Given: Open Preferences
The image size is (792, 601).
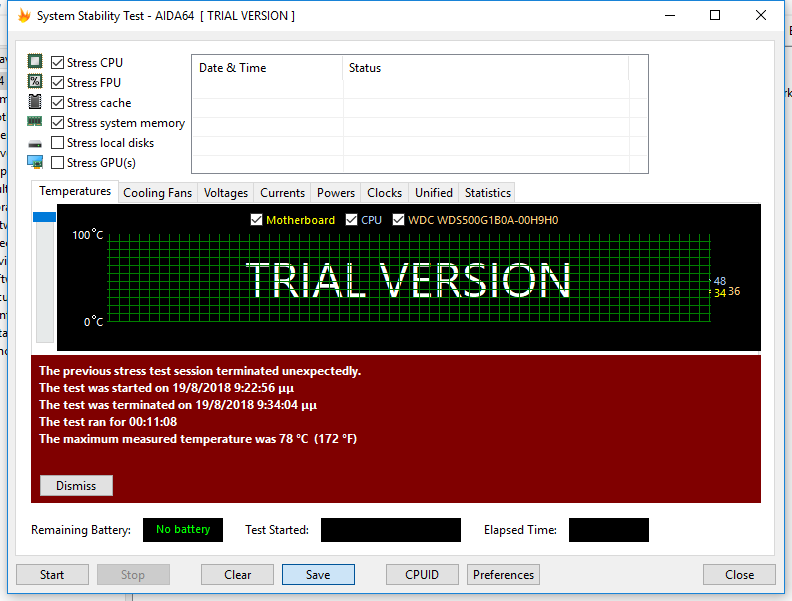Looking at the screenshot, I should (x=503, y=575).
